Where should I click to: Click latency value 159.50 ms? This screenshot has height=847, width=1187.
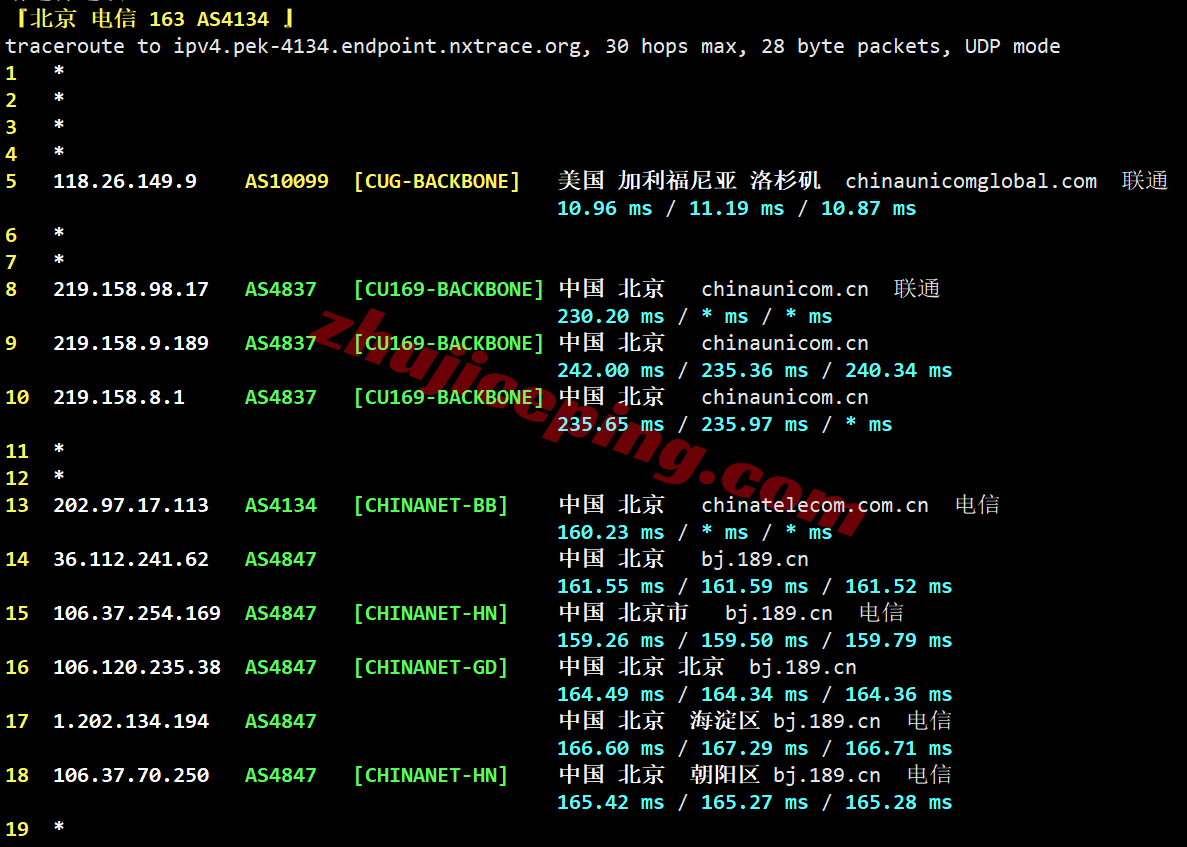755,640
